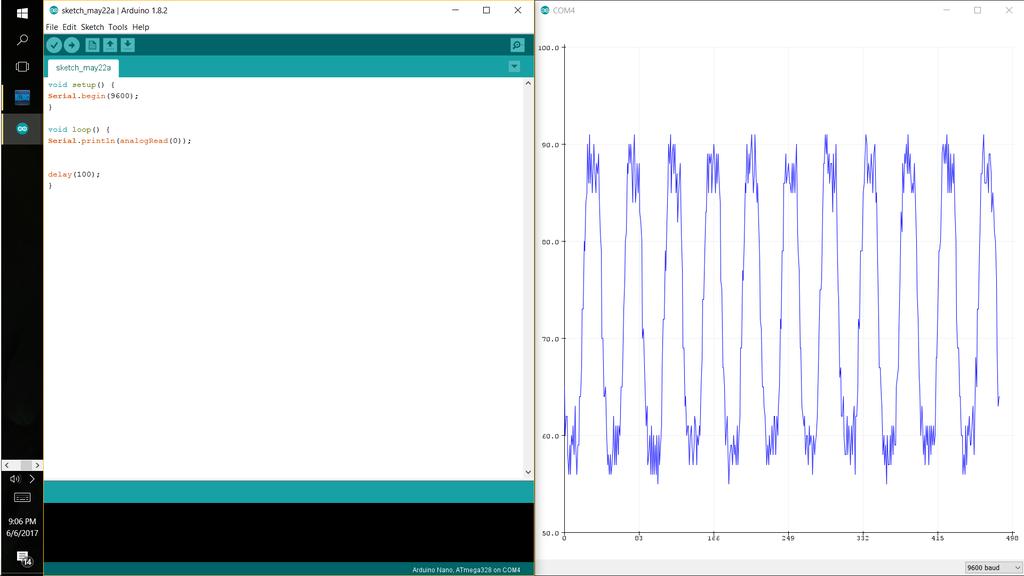
Task: Open the sketch tab dropdown arrow
Action: pos(513,66)
